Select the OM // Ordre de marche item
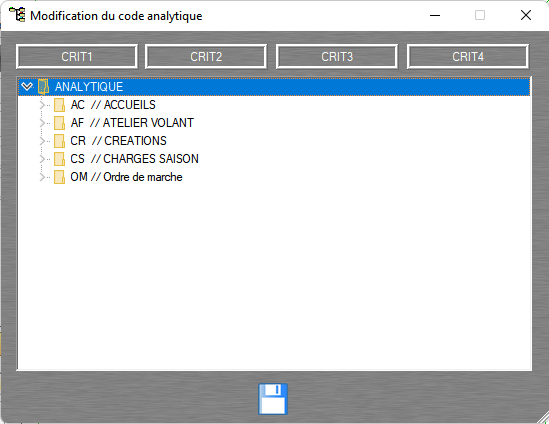Screen dimensions: 549x424 coord(126,177)
